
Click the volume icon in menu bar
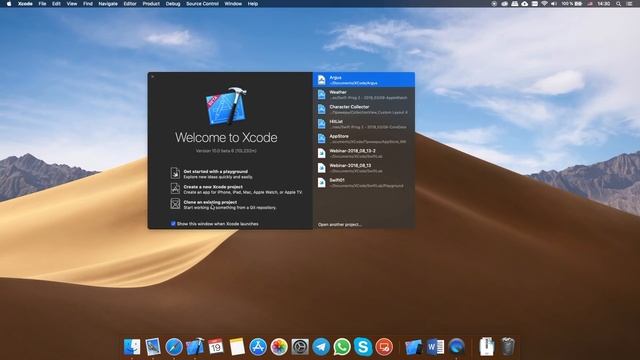click(x=554, y=4)
